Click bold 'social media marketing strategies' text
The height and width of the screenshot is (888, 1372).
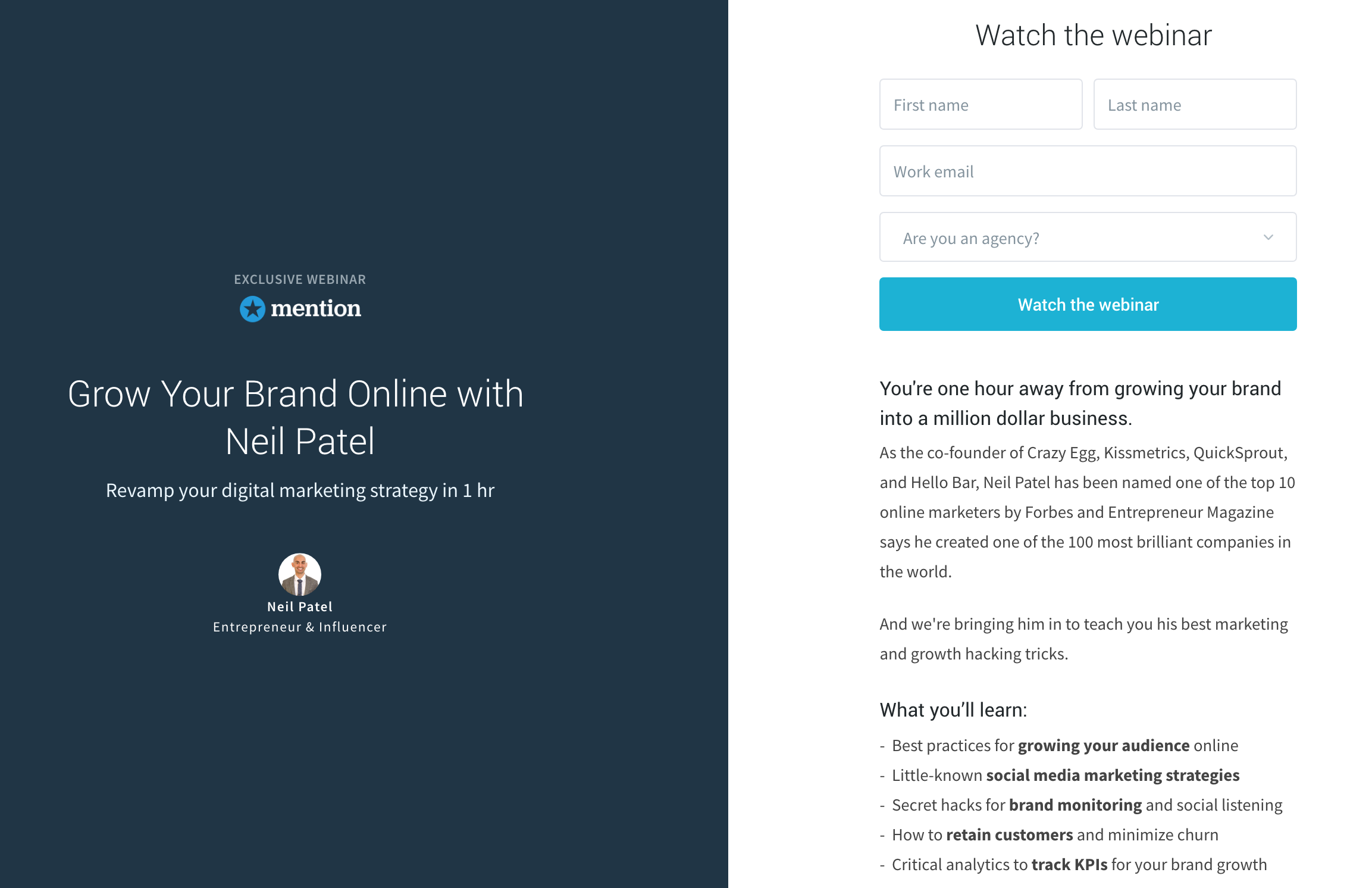[1113, 776]
